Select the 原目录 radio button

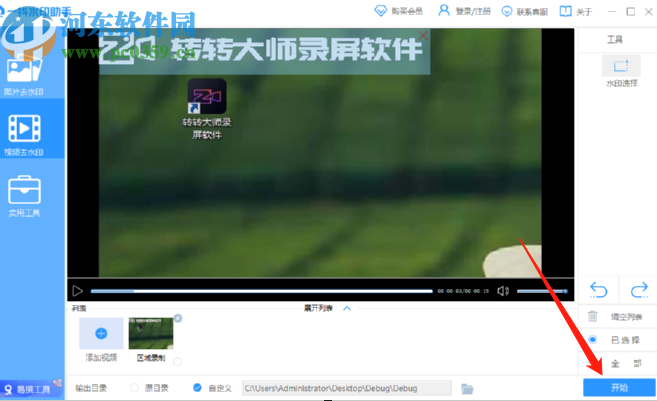coord(134,388)
